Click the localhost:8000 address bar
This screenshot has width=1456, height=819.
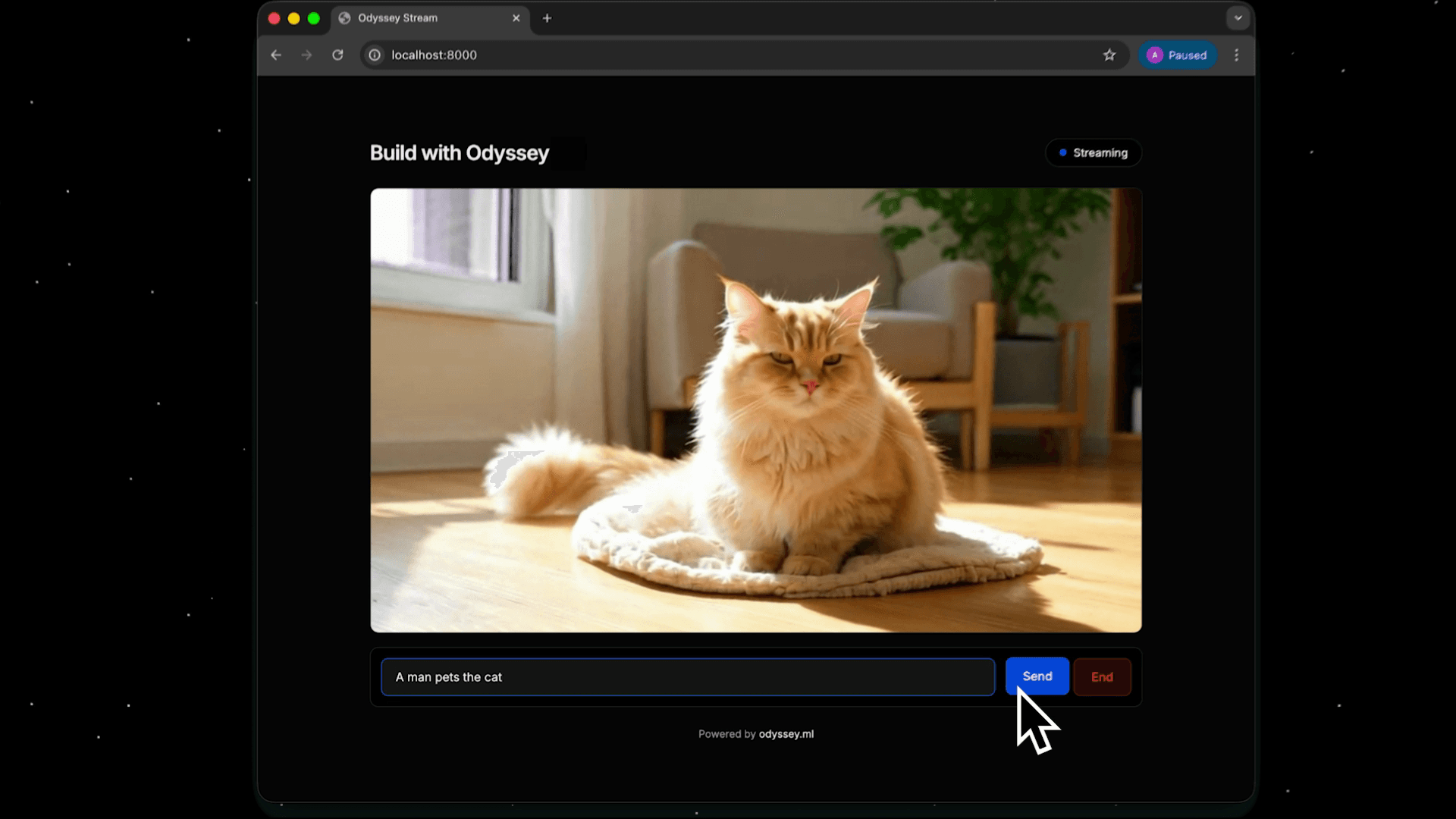pyautogui.click(x=682, y=55)
